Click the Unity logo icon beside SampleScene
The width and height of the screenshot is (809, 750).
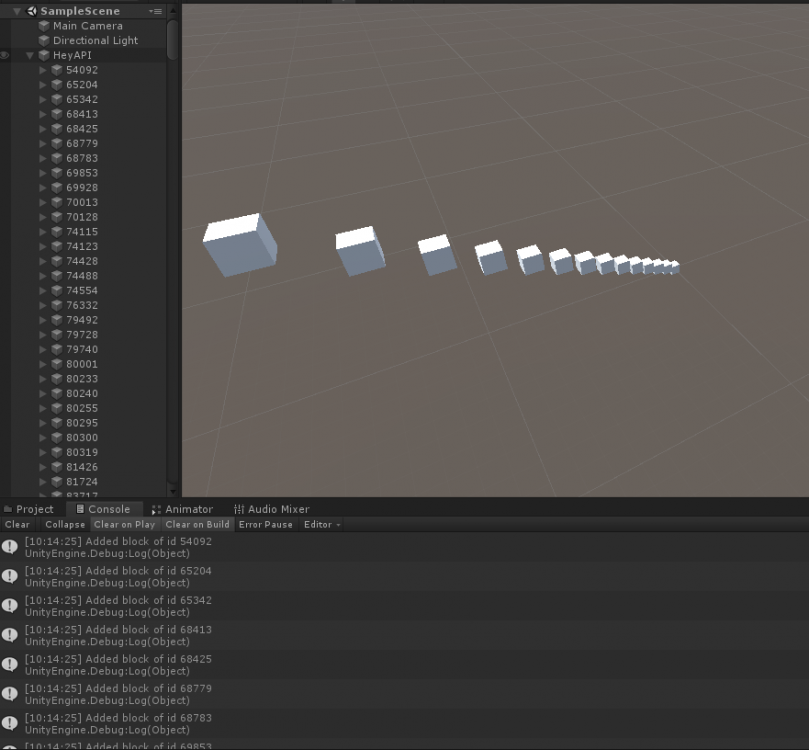(x=32, y=11)
